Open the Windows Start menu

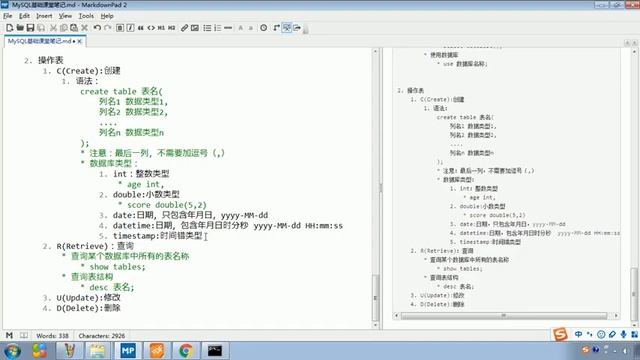tap(12, 351)
